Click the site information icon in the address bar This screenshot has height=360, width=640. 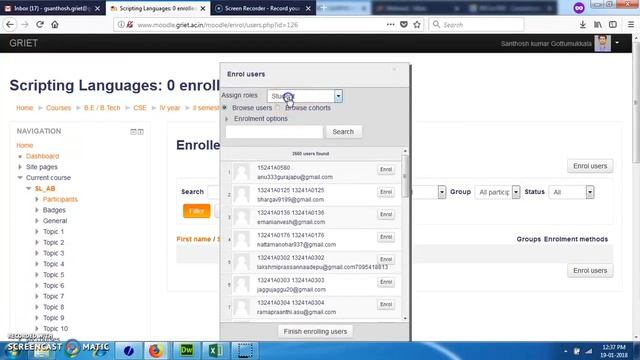[121, 25]
